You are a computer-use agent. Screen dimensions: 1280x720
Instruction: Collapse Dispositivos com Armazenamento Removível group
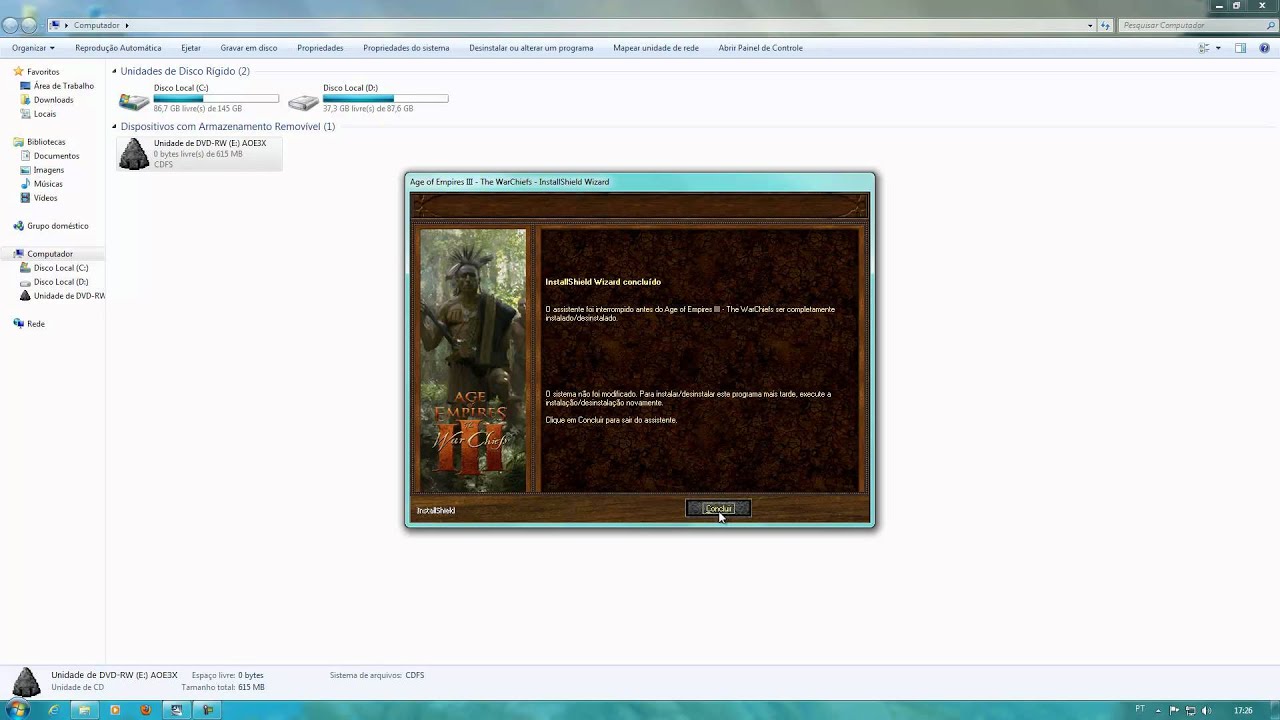click(114, 127)
